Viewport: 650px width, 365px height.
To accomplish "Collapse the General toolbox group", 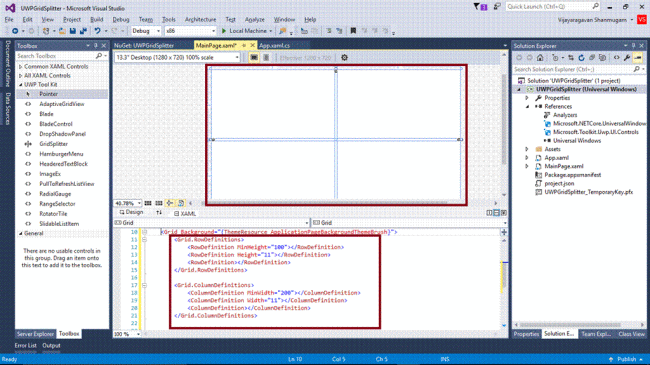I will (20, 234).
